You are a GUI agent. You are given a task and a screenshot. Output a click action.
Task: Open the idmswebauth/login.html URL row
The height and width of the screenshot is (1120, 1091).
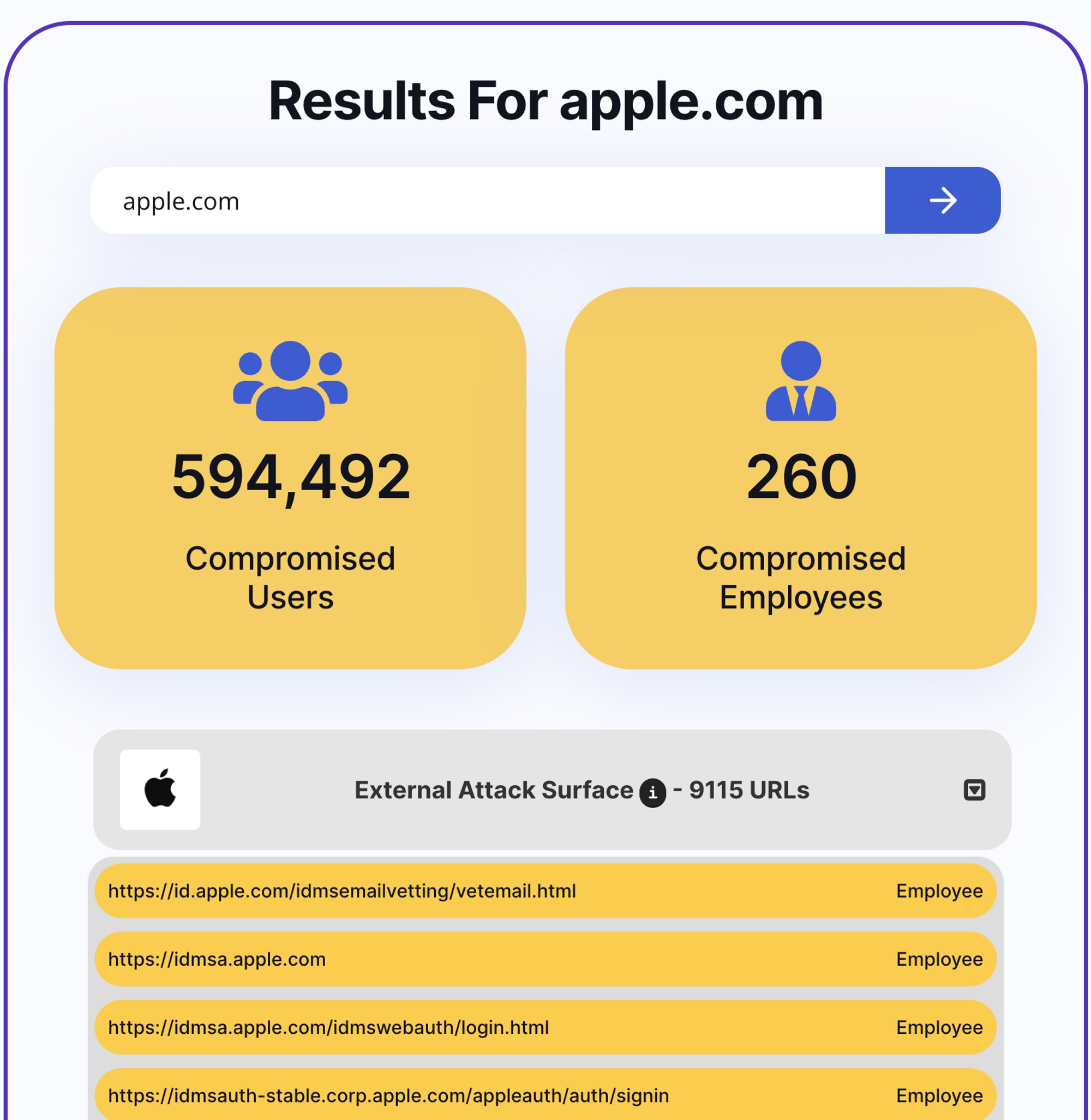coord(545,1027)
